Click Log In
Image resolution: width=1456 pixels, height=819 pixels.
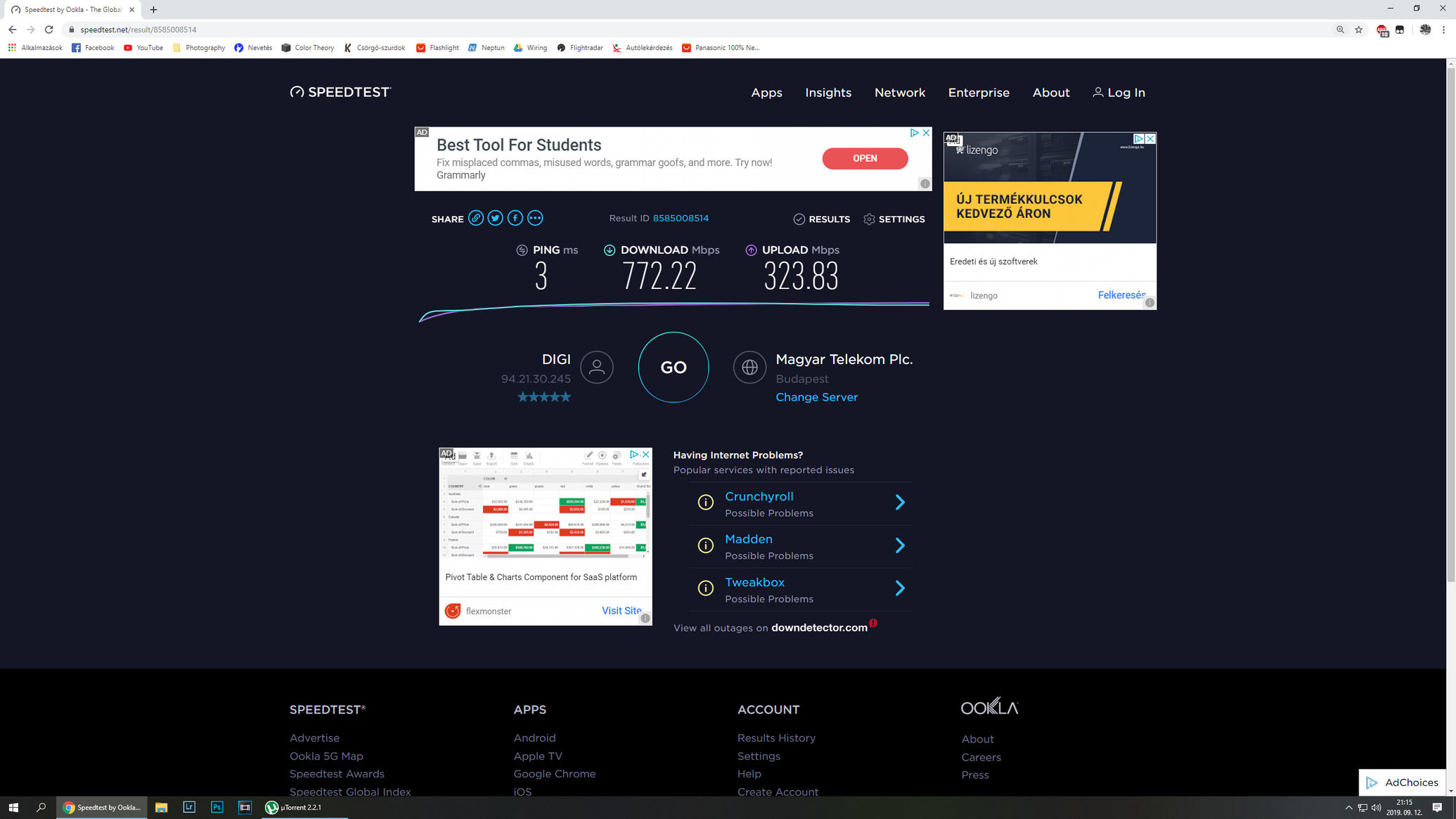click(x=1119, y=92)
